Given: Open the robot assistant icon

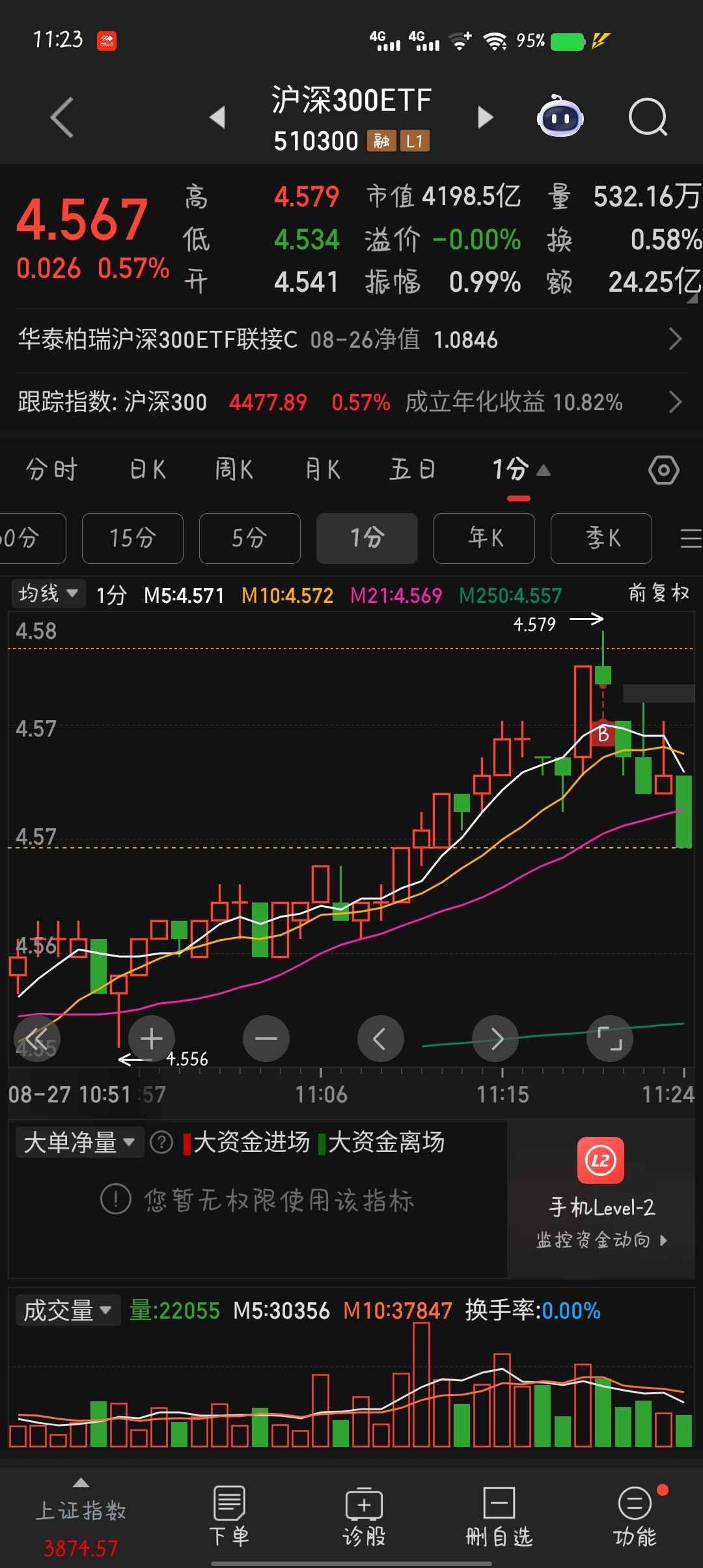Looking at the screenshot, I should tap(560, 116).
